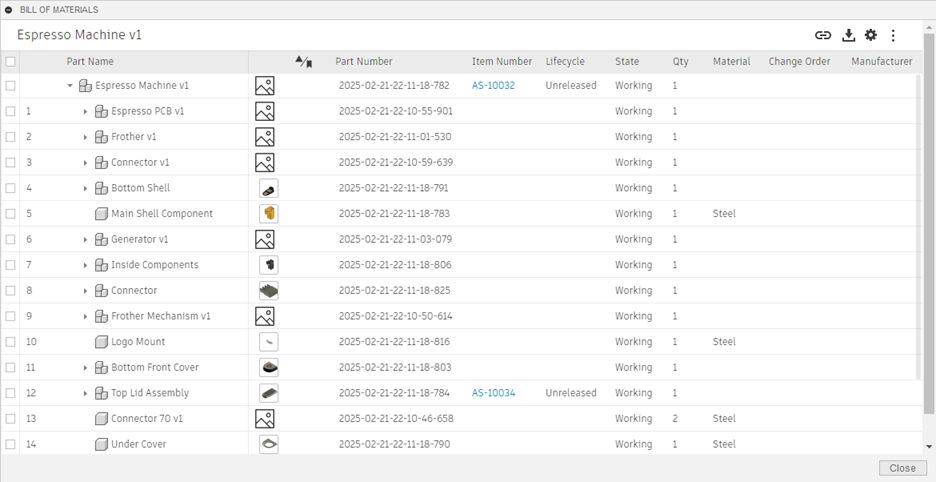936x482 pixels.
Task: Open item number AS-10032 link
Action: (x=493, y=86)
